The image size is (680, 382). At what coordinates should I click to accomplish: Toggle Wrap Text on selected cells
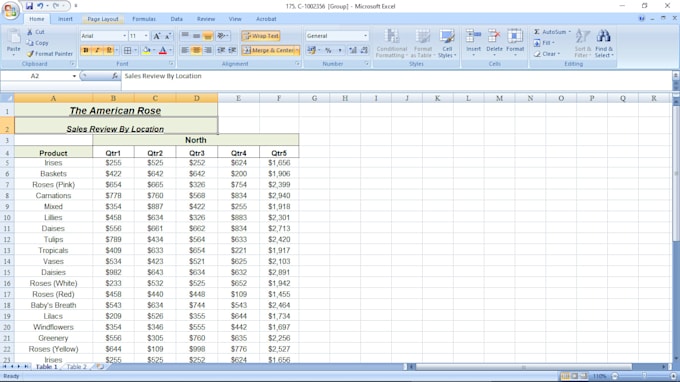coord(261,36)
